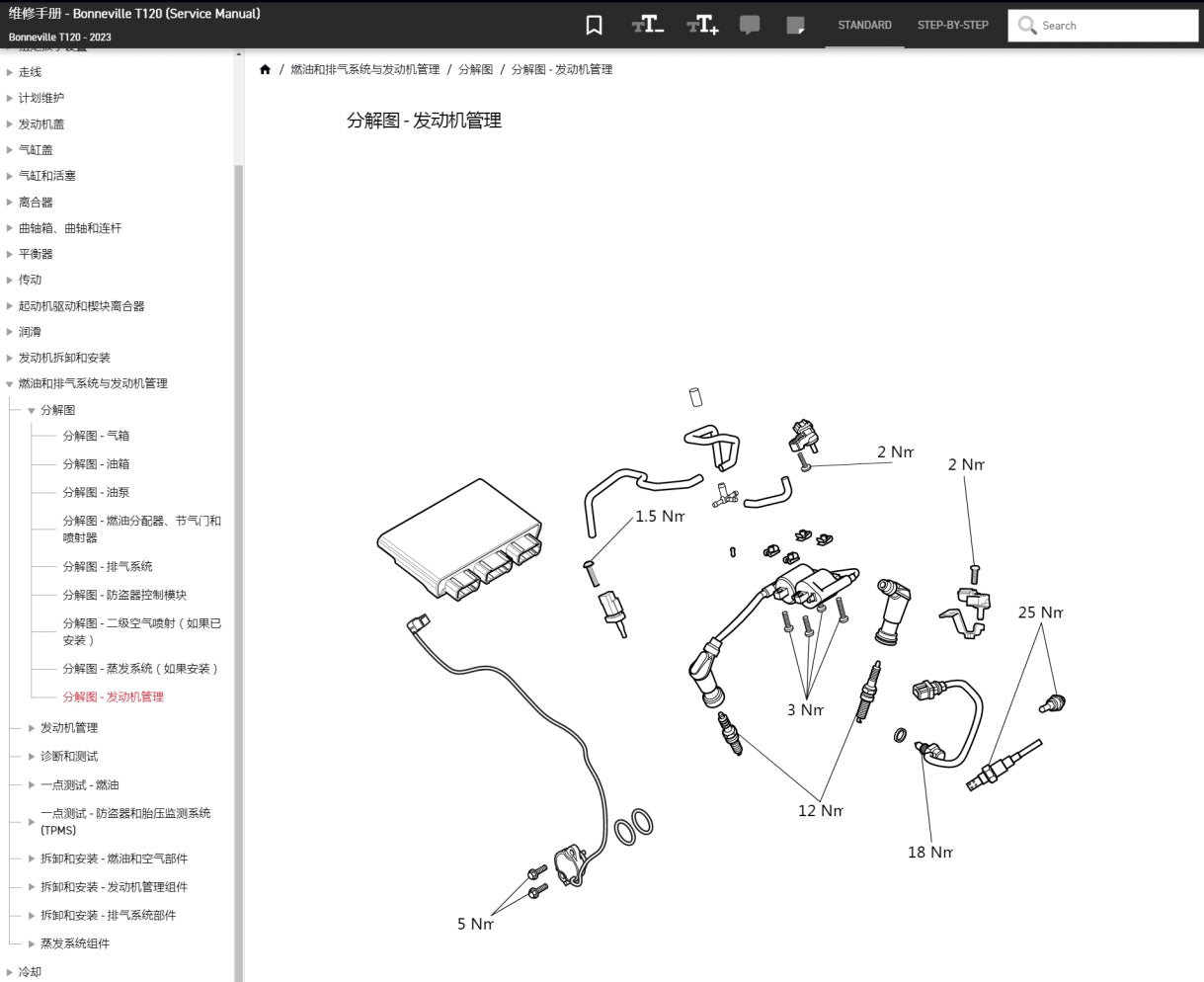Click the bookmark icon in top toolbar
Image resolution: width=1204 pixels, height=982 pixels.
594,26
